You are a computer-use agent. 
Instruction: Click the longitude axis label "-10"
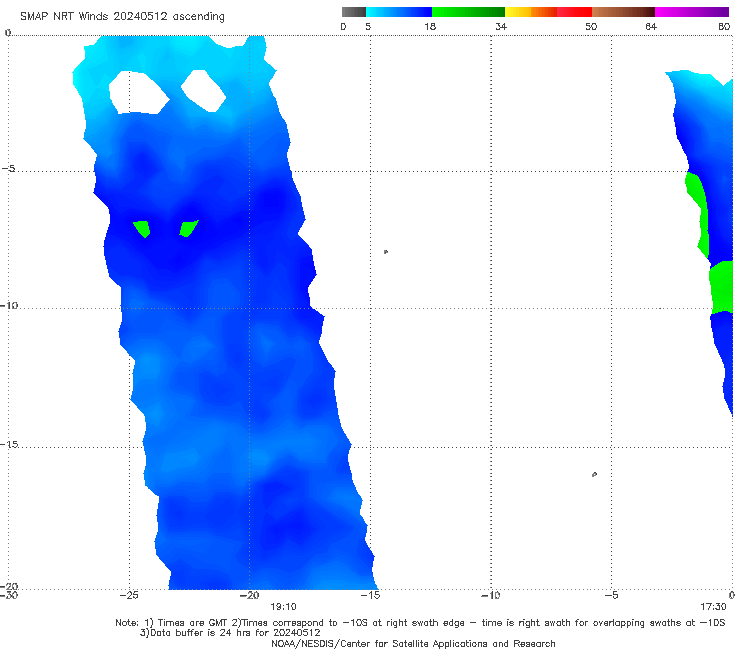tap(491, 595)
